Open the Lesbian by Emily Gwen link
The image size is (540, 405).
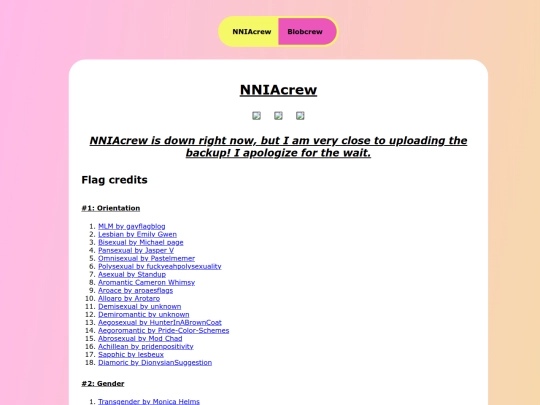click(x=137, y=234)
